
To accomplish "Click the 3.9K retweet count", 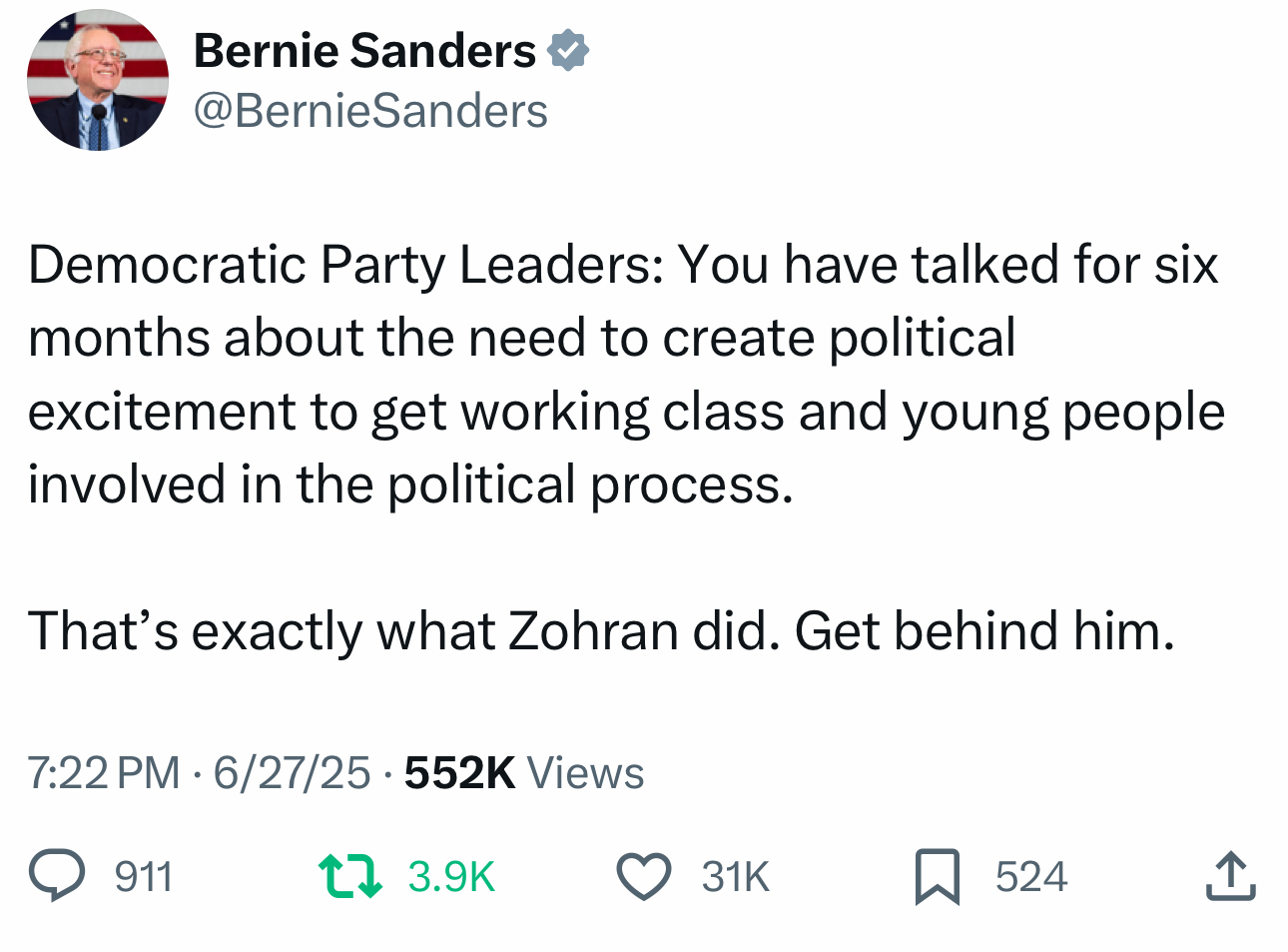I will pos(451,877).
